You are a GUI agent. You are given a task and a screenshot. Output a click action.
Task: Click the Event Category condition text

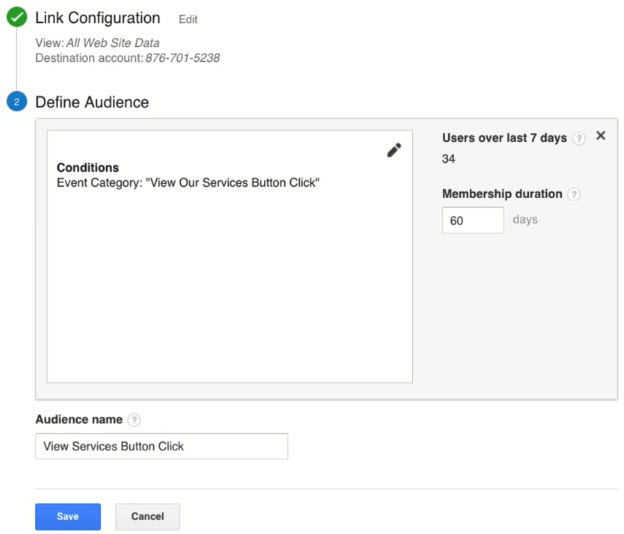click(188, 183)
